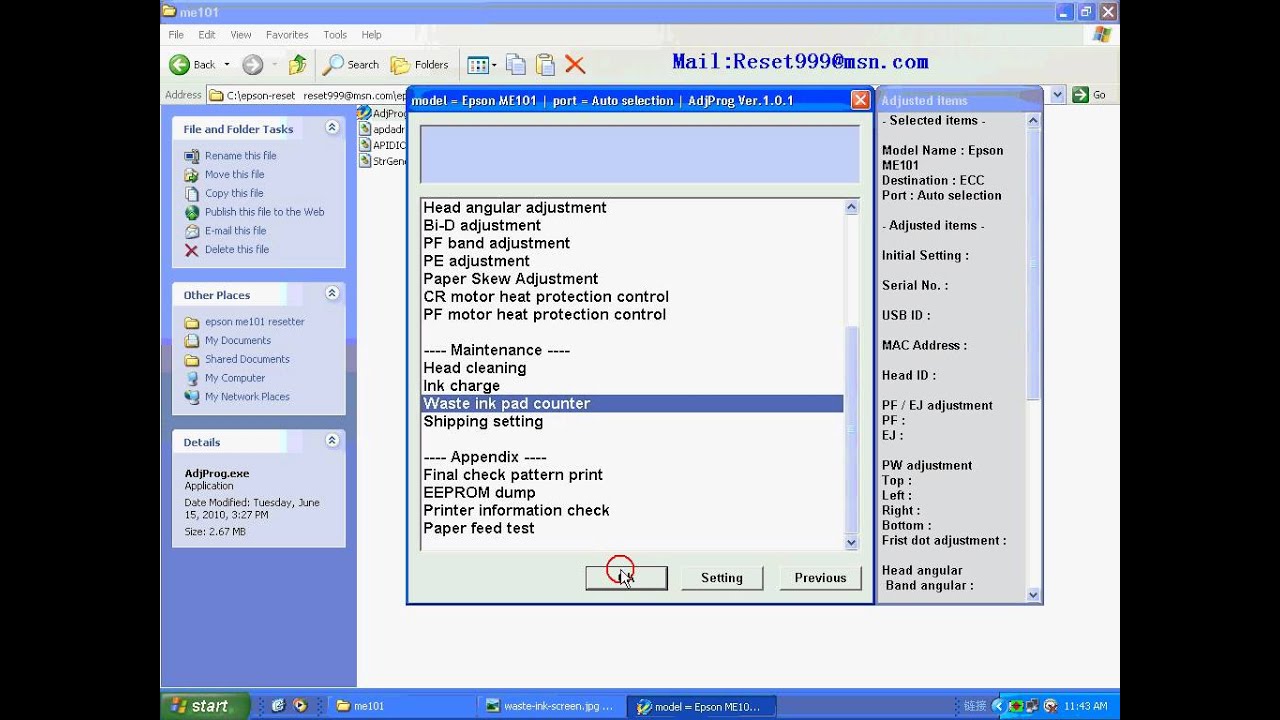Screen dimensions: 1280x720
Task: Select Waste ink pad counter item
Action: tap(632, 404)
